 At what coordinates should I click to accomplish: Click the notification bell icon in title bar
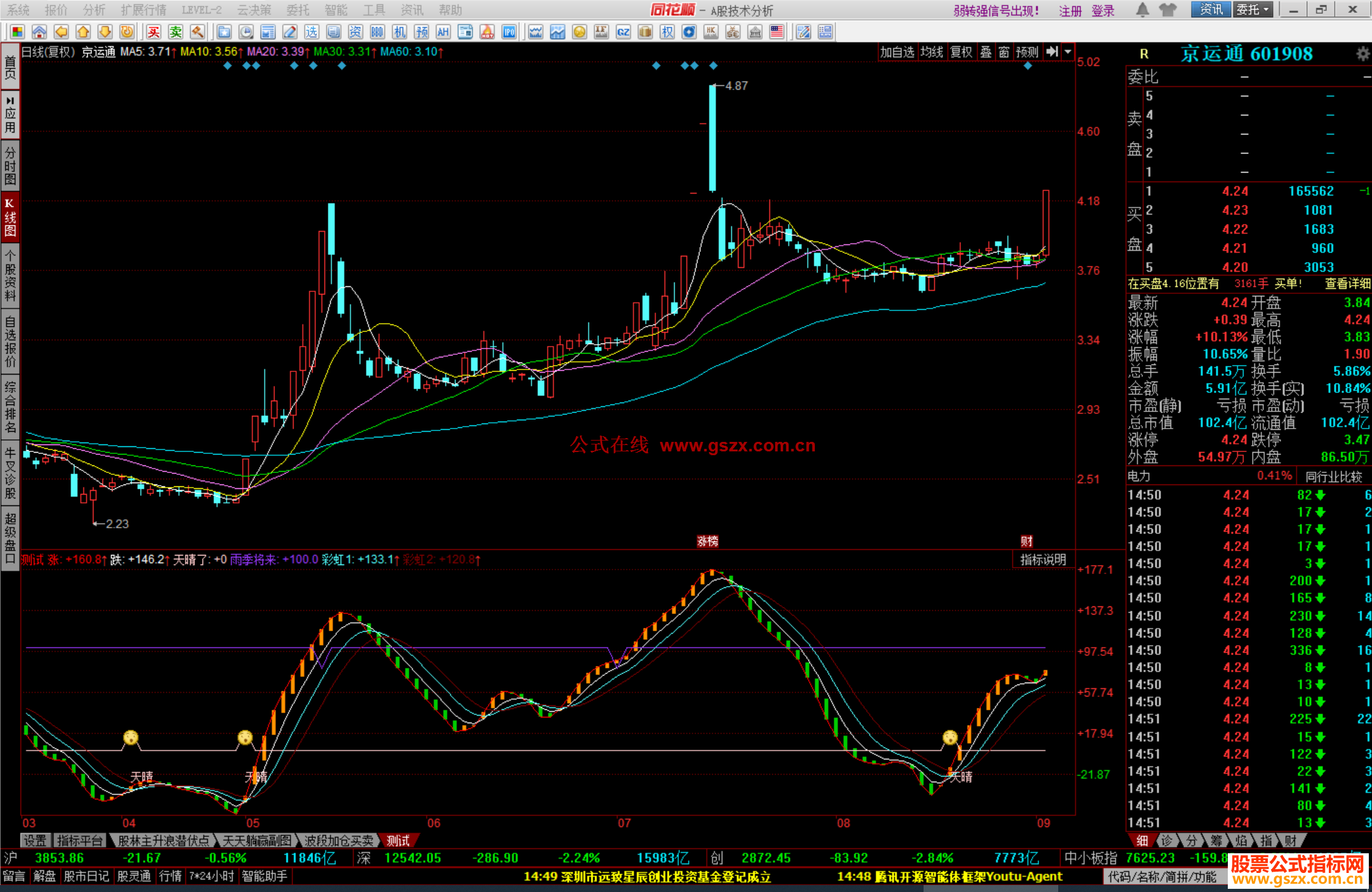[x=1142, y=10]
